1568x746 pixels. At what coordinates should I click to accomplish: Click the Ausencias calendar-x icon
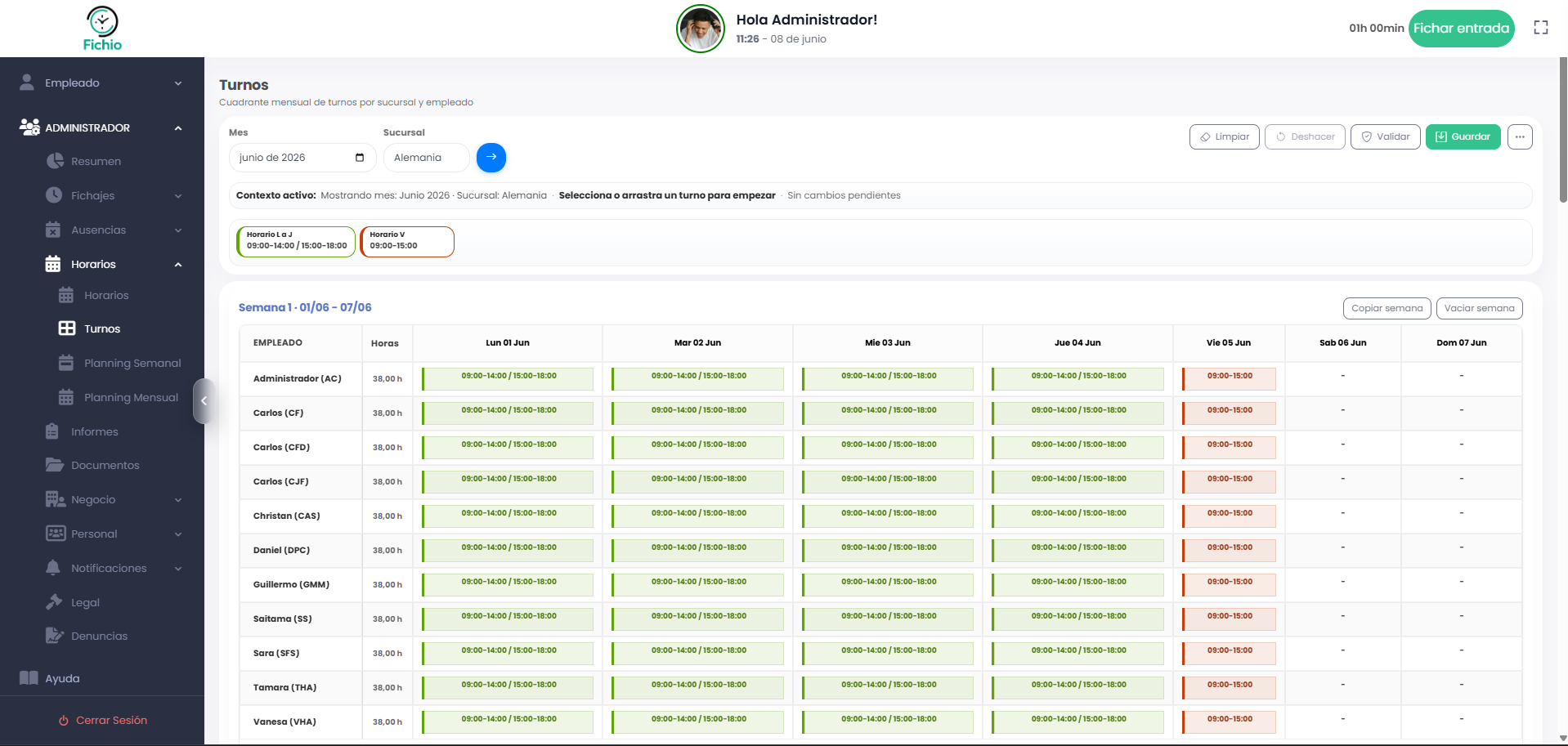tap(53, 230)
